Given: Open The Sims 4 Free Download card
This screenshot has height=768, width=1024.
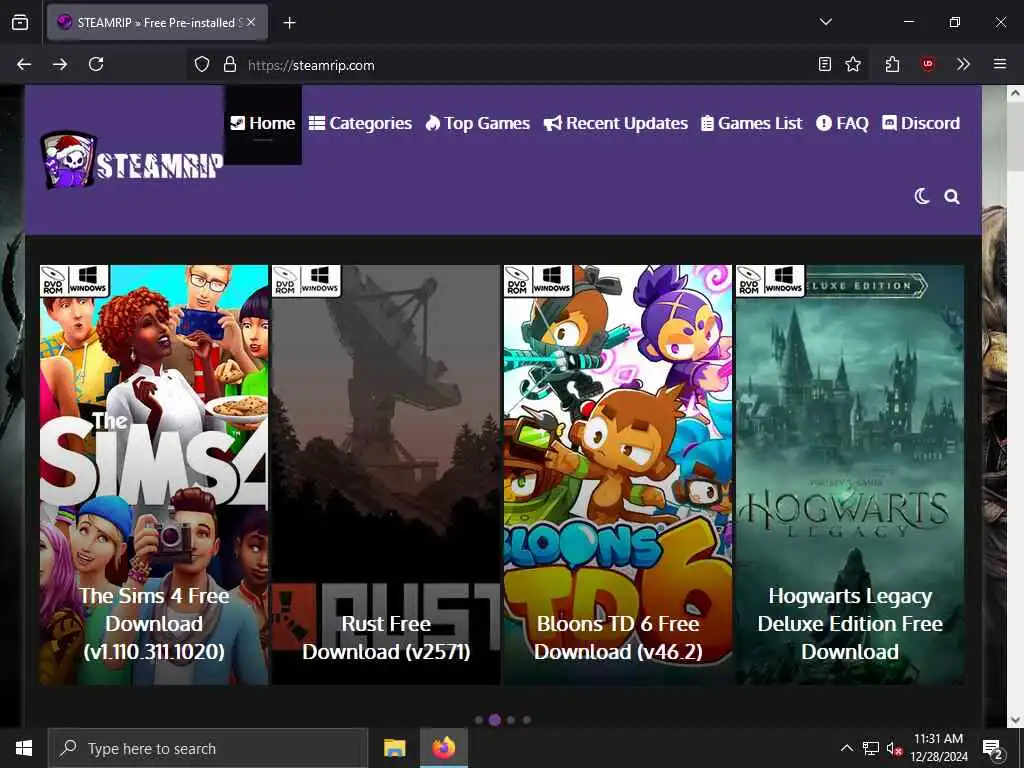Looking at the screenshot, I should click(154, 475).
